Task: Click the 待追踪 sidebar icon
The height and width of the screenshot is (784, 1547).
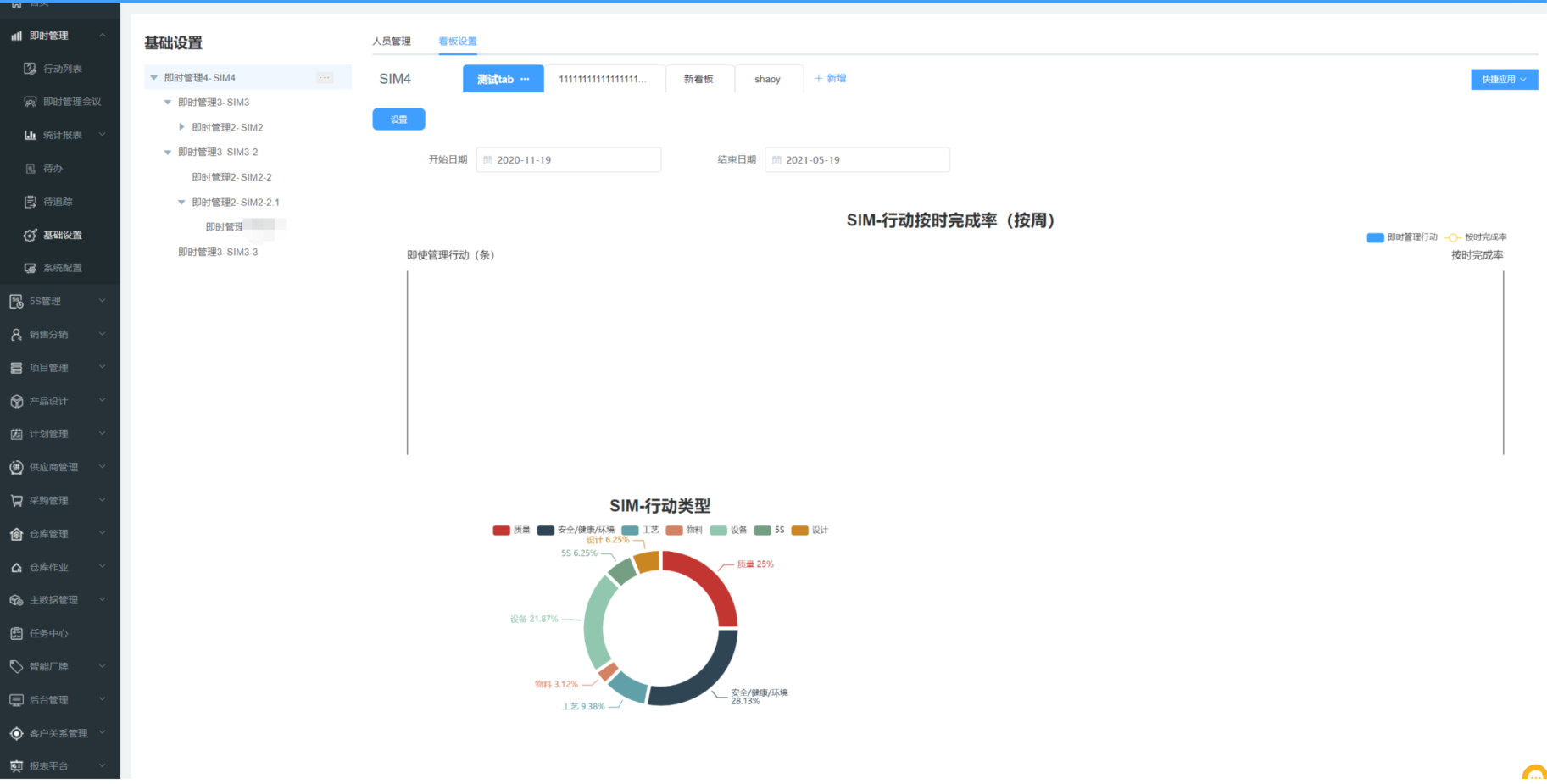Action: [30, 202]
